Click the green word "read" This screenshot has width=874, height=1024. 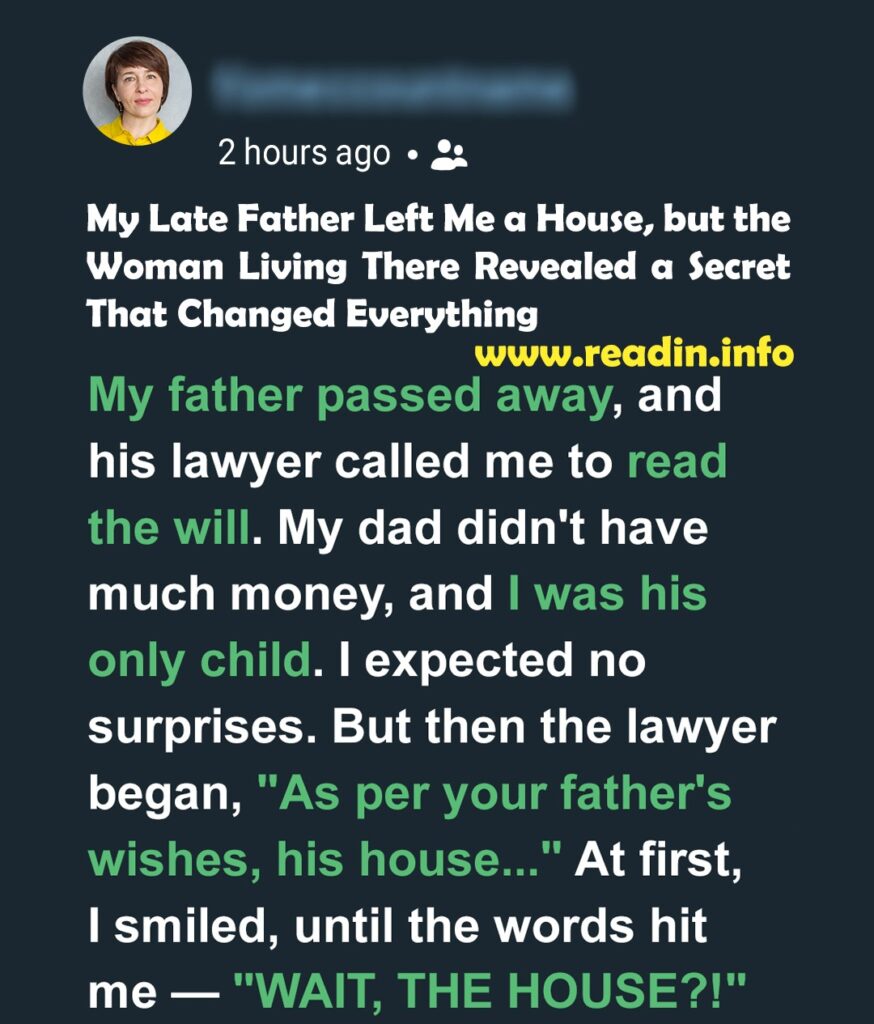[677, 461]
